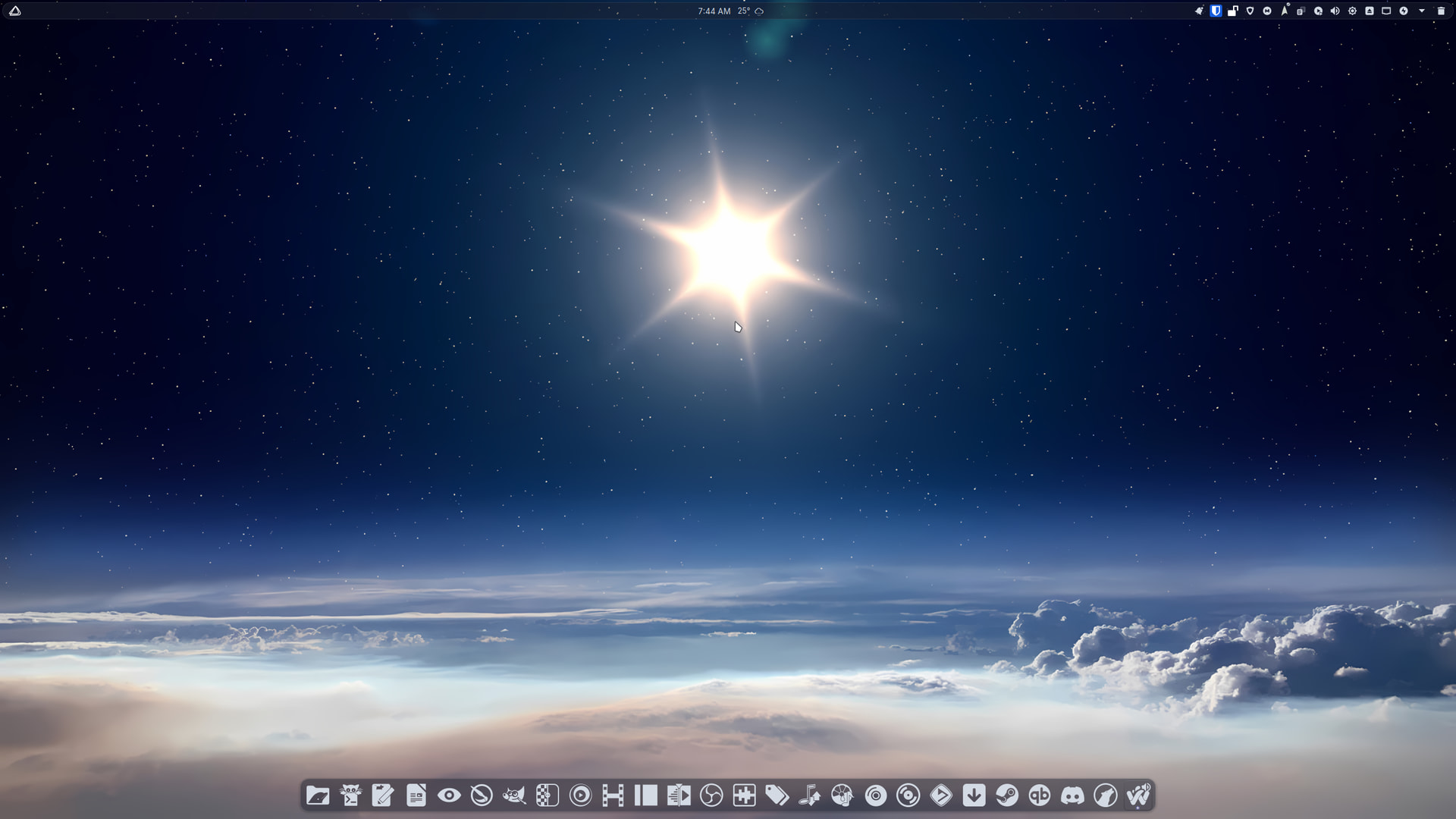Open Discord from the dock
The height and width of the screenshot is (819, 1456).
(1072, 795)
